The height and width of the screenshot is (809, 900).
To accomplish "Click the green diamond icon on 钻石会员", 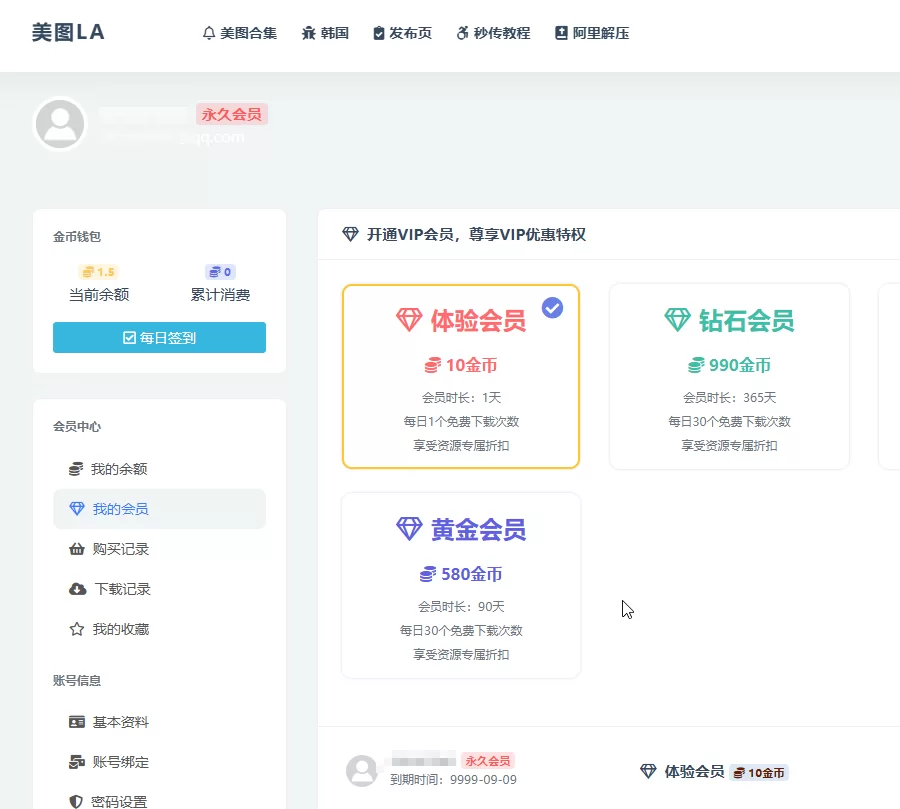I will click(x=677, y=320).
